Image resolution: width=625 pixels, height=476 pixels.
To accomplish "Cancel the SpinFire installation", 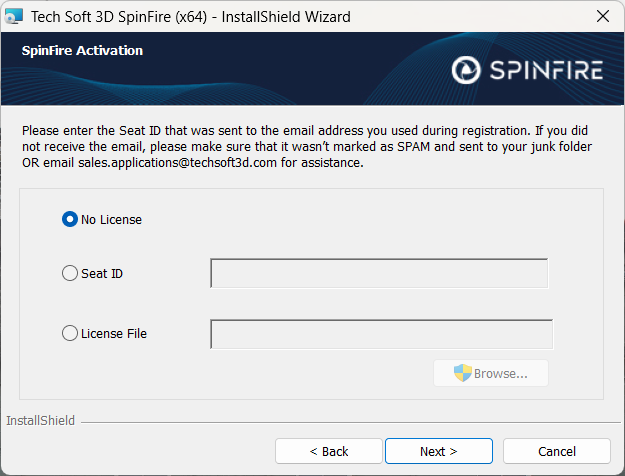I will 556,451.
